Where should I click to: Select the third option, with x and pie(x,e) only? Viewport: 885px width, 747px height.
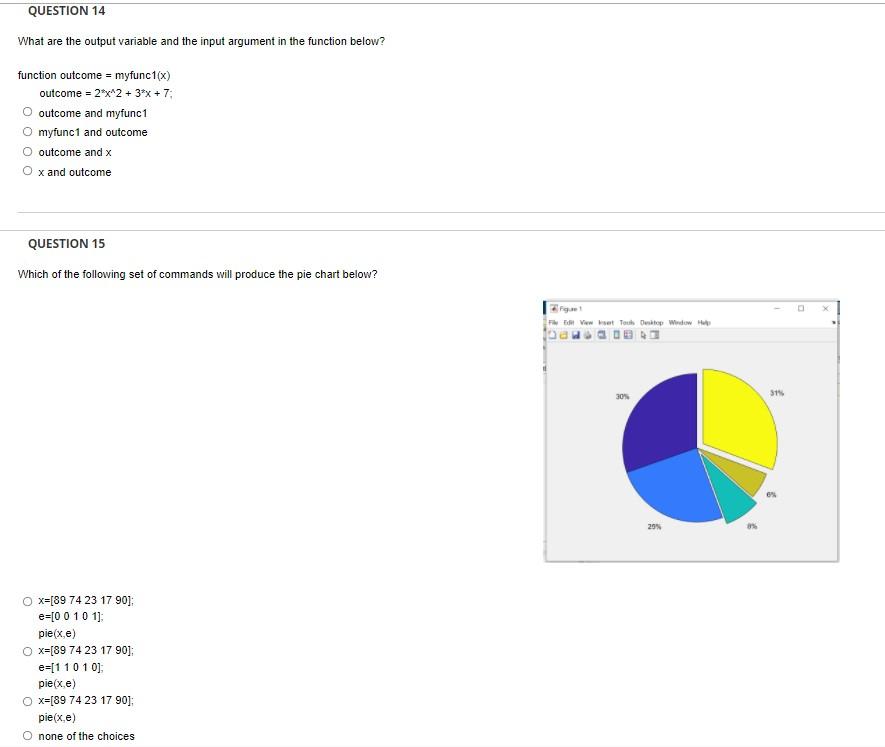click(28, 701)
